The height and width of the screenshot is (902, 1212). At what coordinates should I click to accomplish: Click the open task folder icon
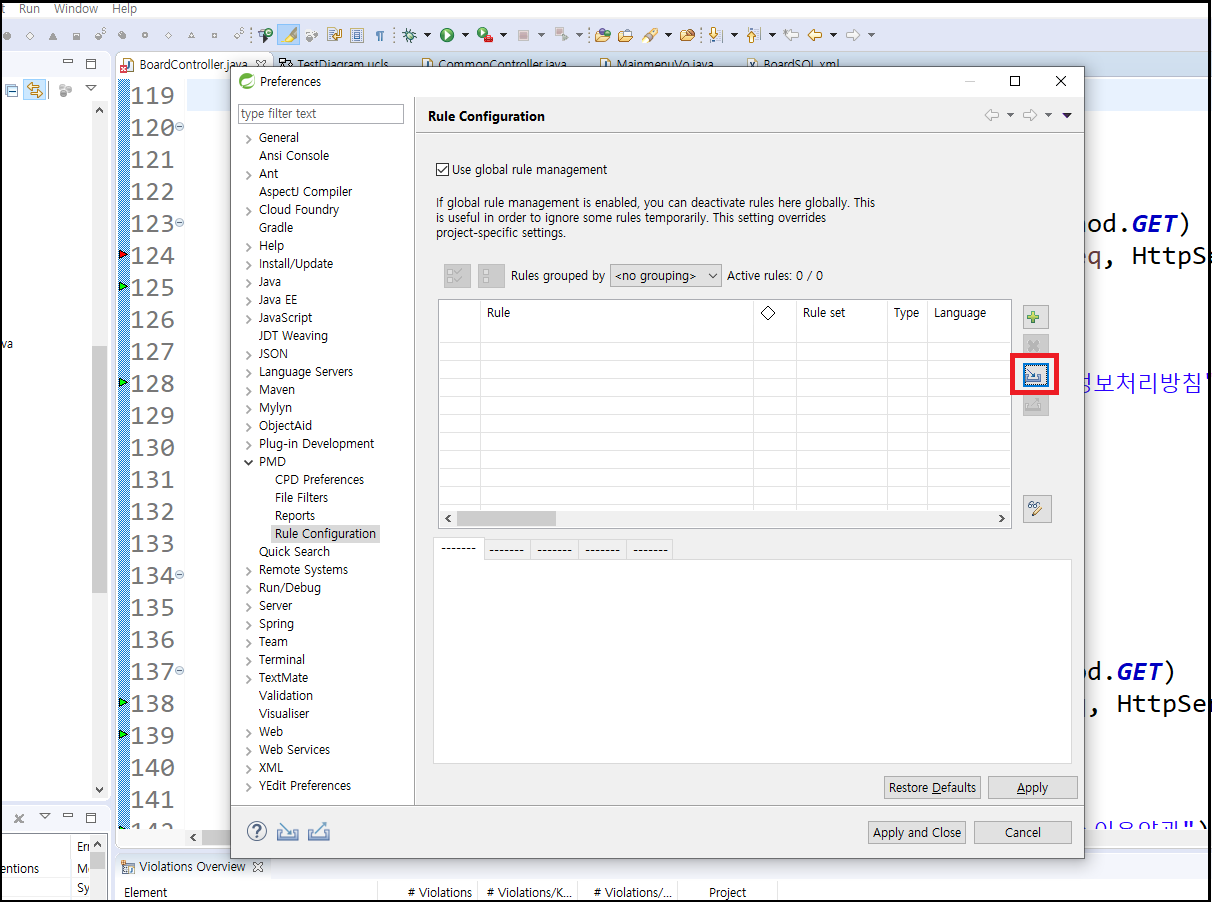[625, 35]
